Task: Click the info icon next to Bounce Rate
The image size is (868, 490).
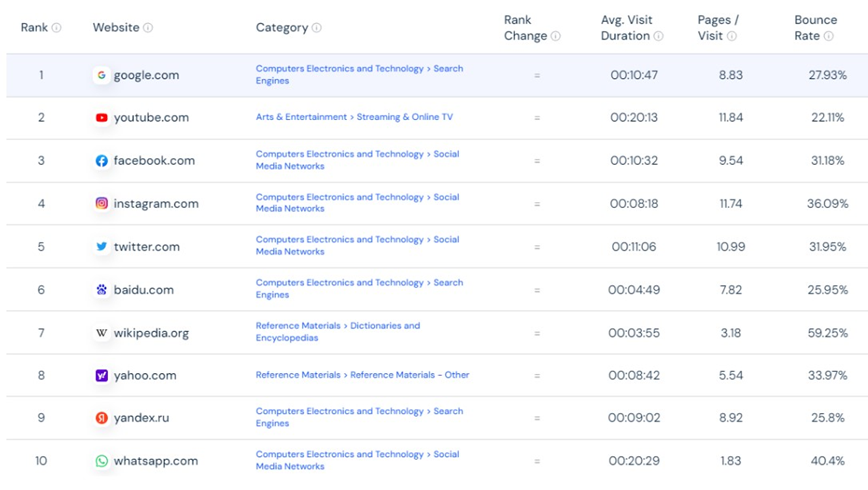Action: (x=829, y=36)
